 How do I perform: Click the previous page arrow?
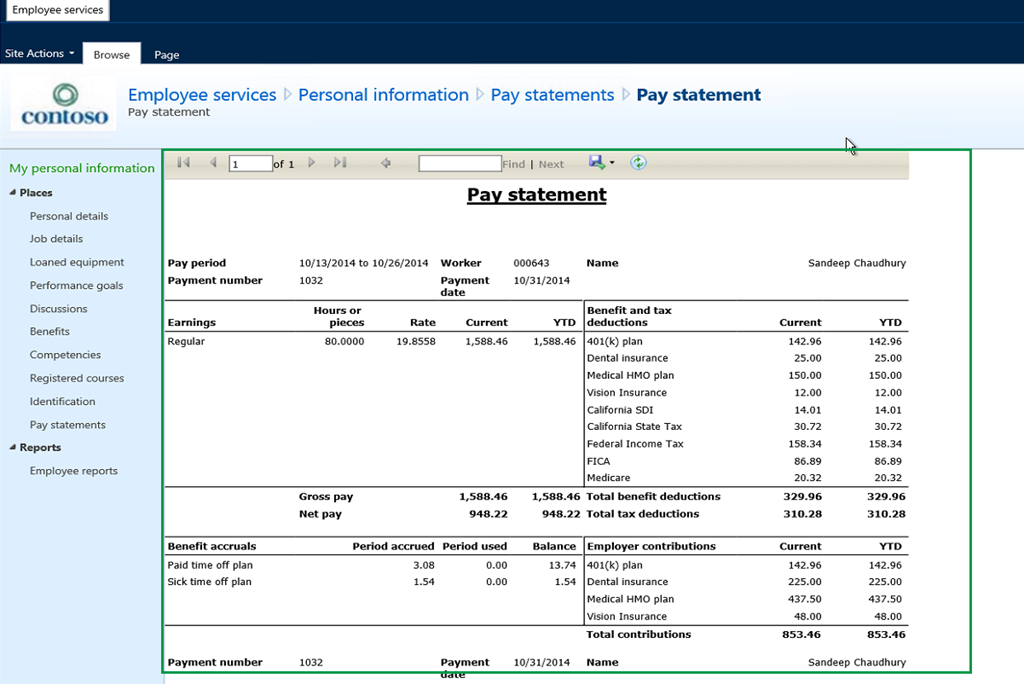point(212,163)
